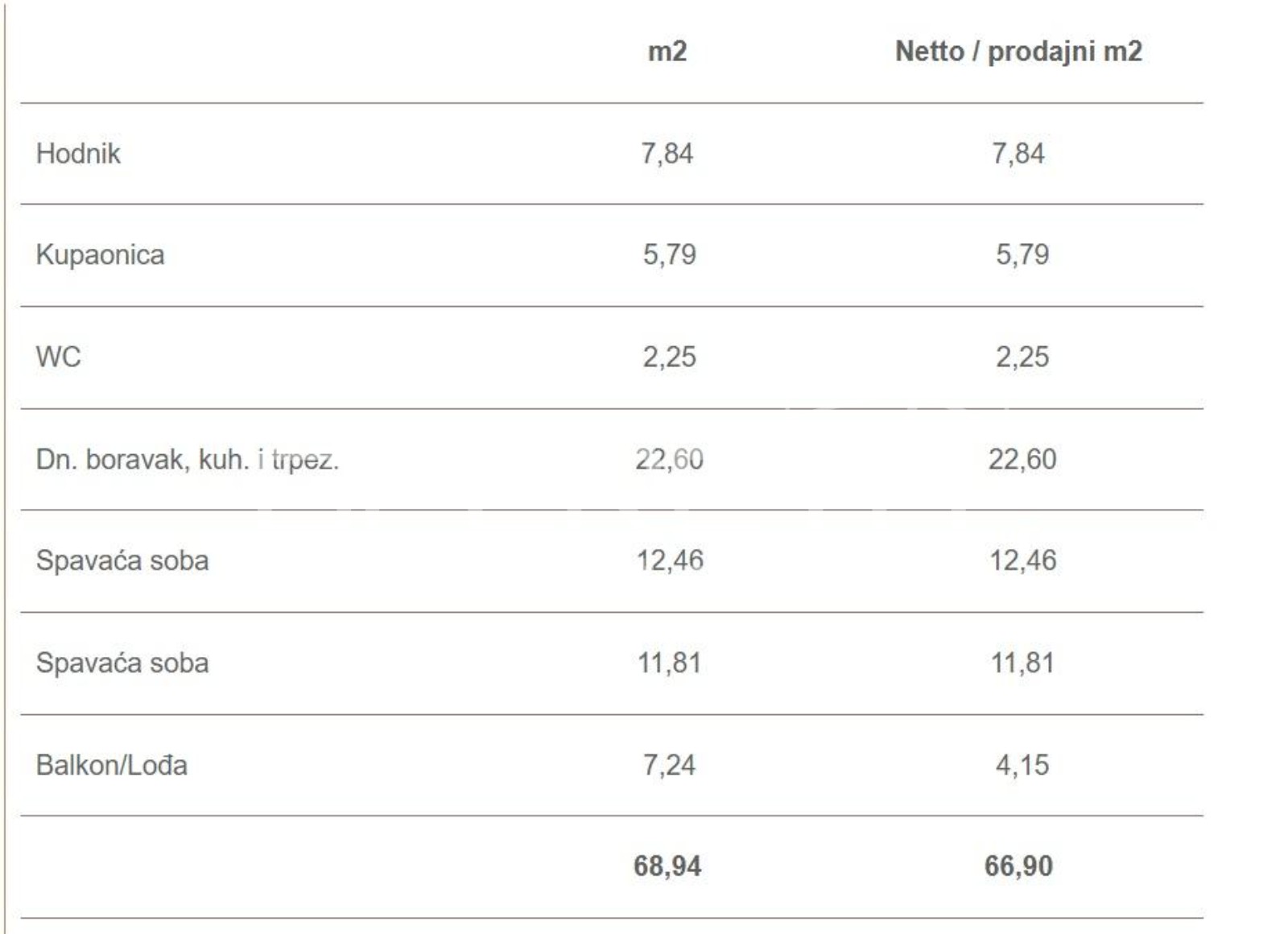Select Balkon/Lođa's 4,15 netto value

coord(1022,765)
